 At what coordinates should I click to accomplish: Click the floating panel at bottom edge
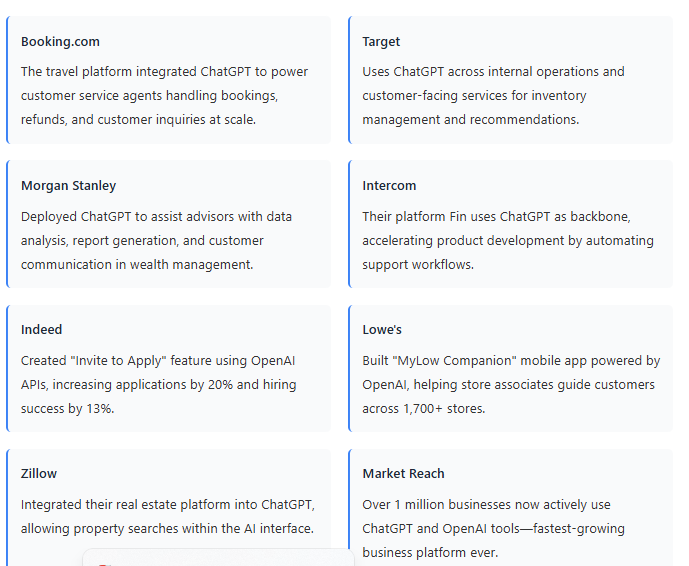pyautogui.click(x=218, y=558)
